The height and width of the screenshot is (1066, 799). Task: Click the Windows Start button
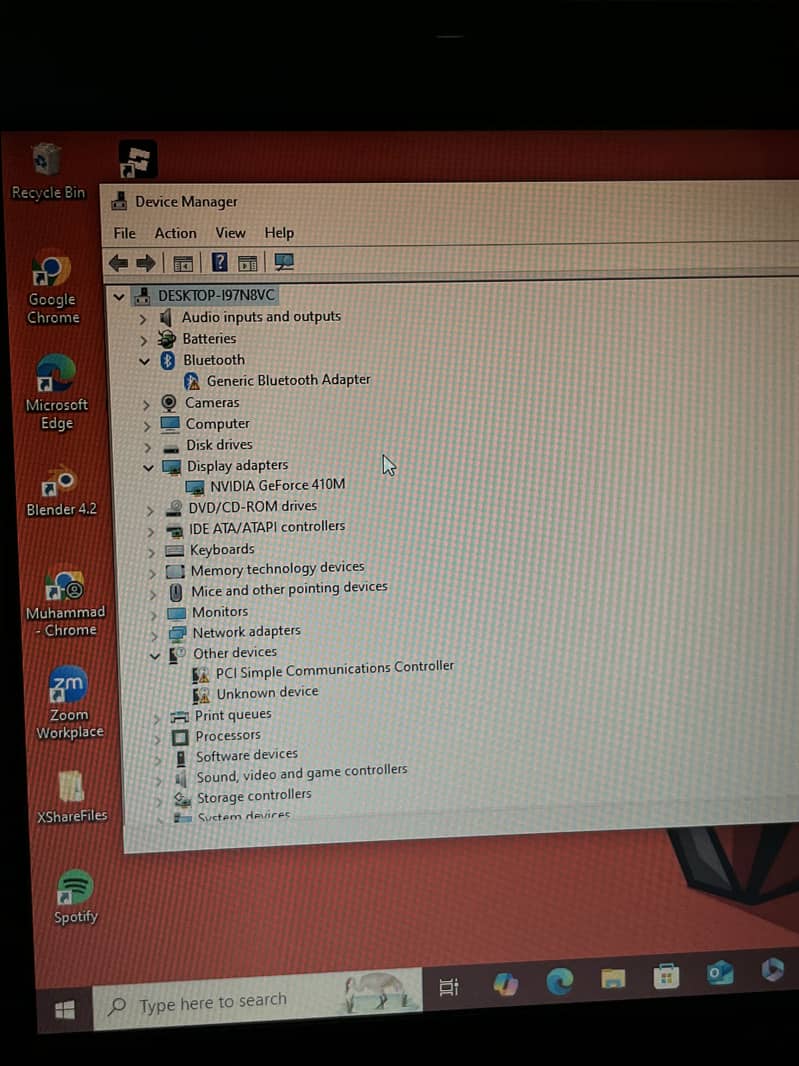65,1010
